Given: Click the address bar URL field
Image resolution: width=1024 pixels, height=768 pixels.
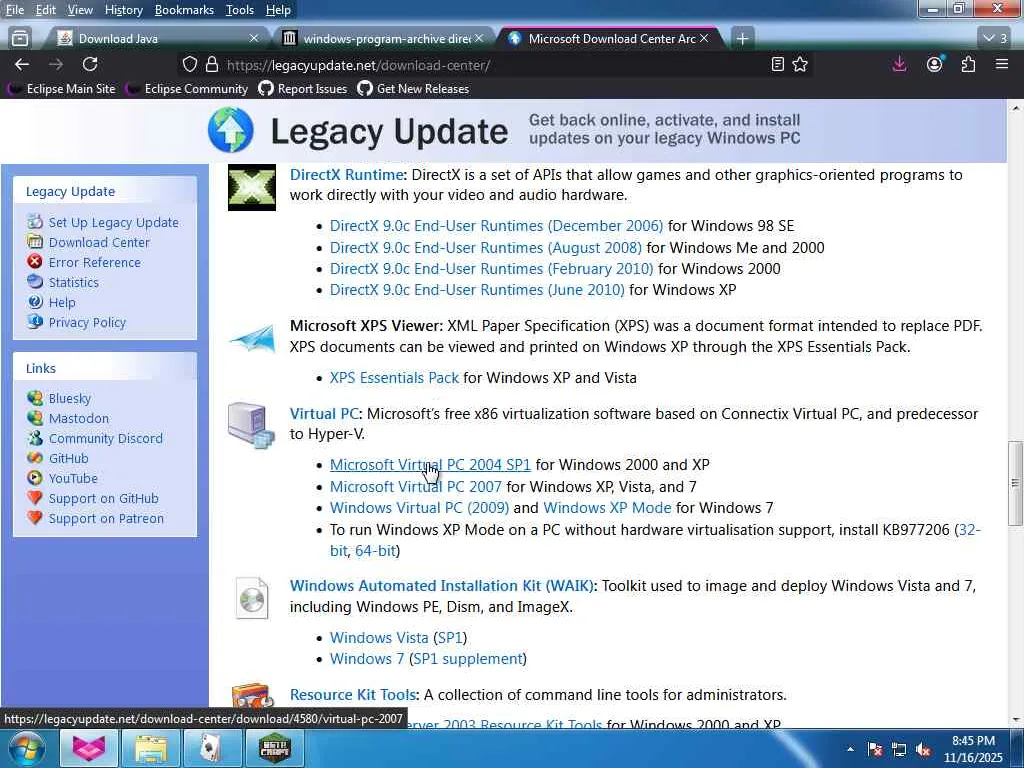Looking at the screenshot, I should (x=493, y=64).
